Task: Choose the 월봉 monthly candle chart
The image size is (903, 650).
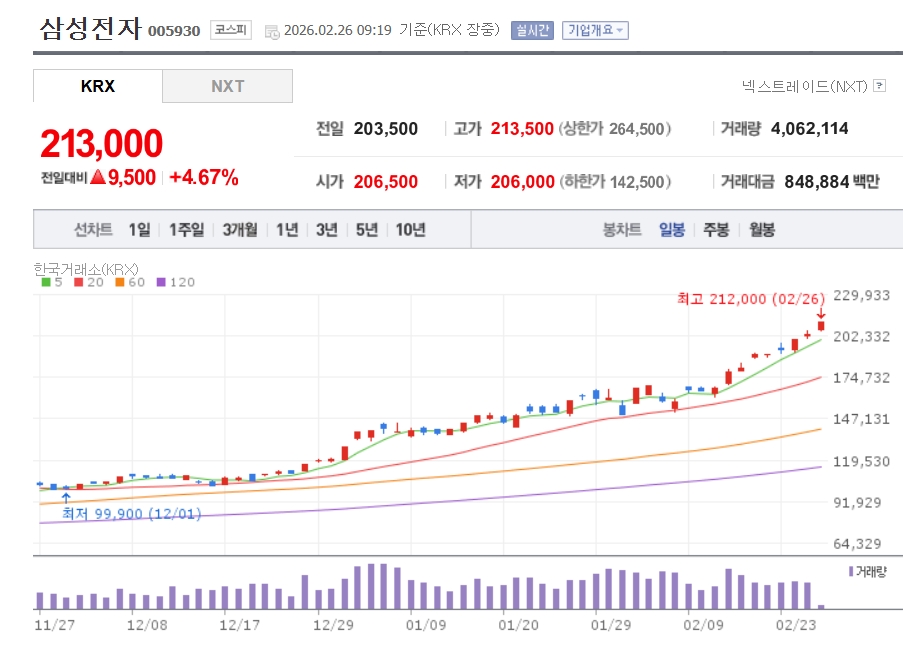Action: [x=762, y=230]
